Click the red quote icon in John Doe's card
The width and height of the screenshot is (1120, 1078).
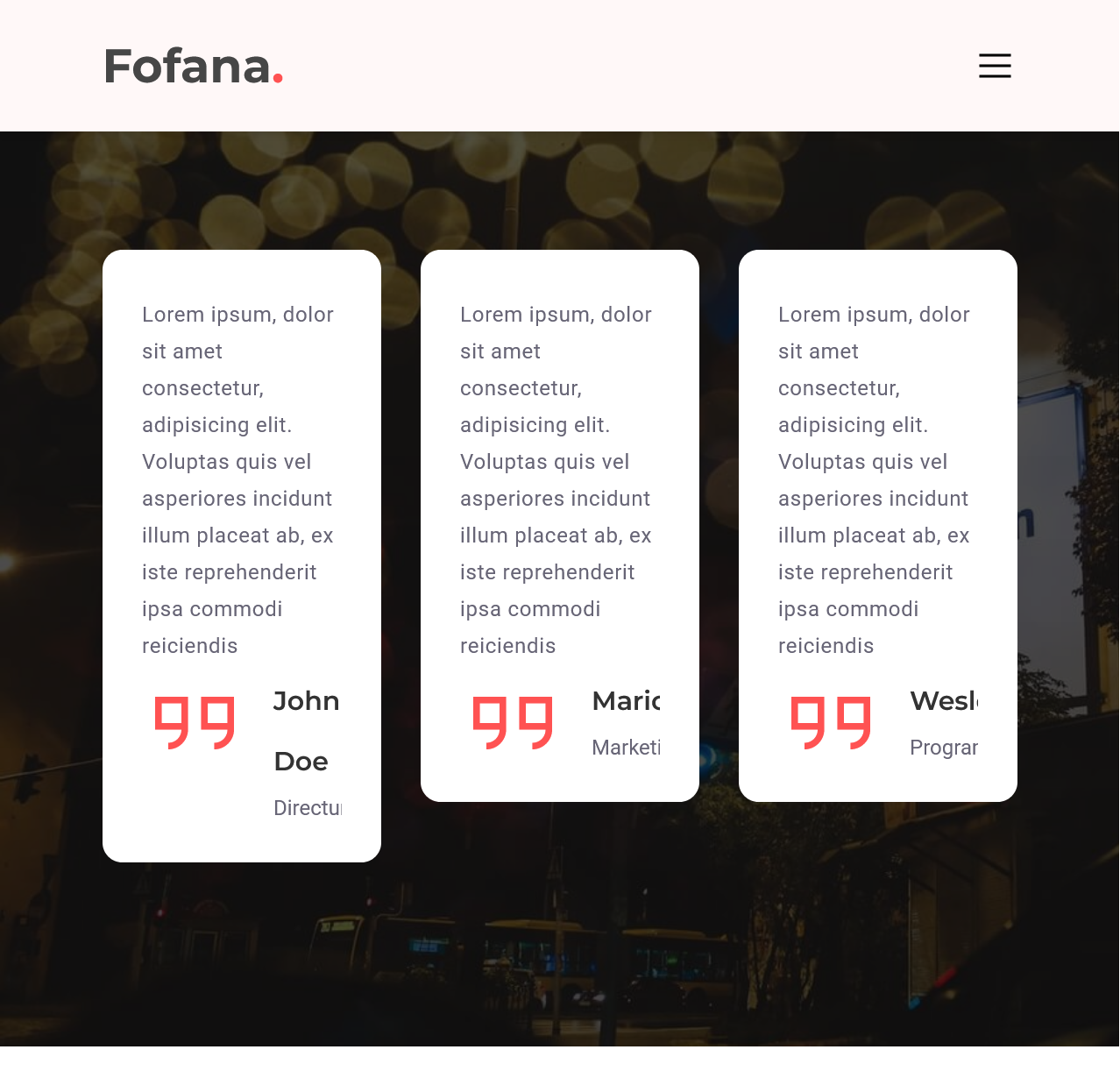(x=195, y=722)
